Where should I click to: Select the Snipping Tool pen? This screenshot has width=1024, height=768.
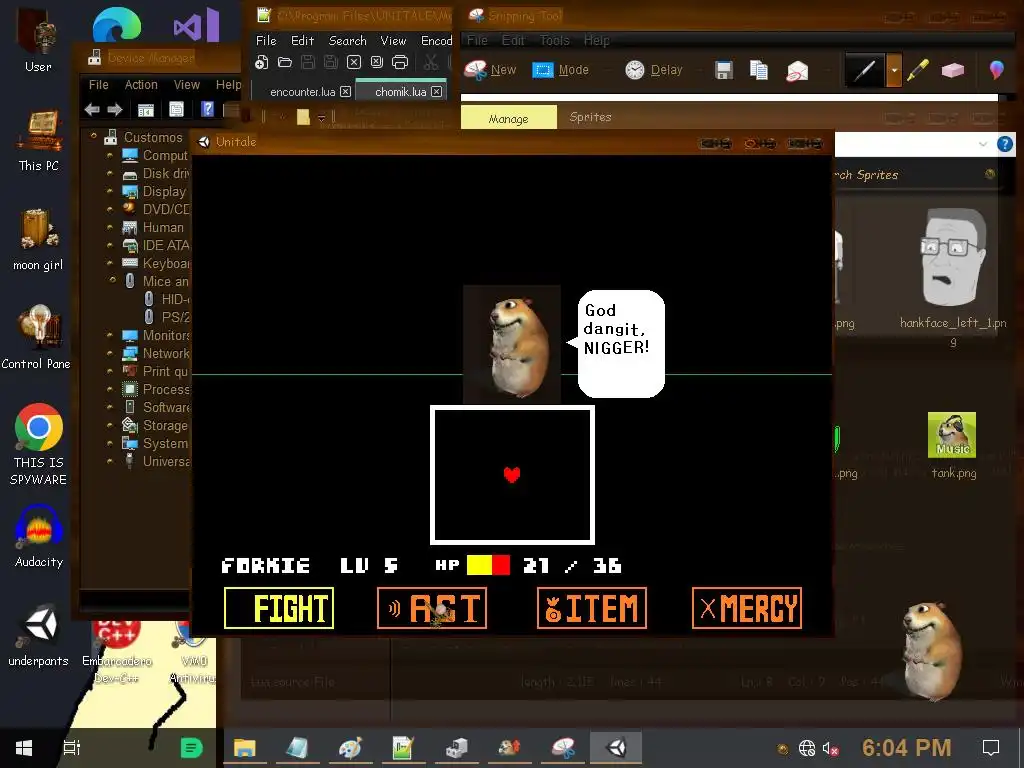click(x=865, y=70)
